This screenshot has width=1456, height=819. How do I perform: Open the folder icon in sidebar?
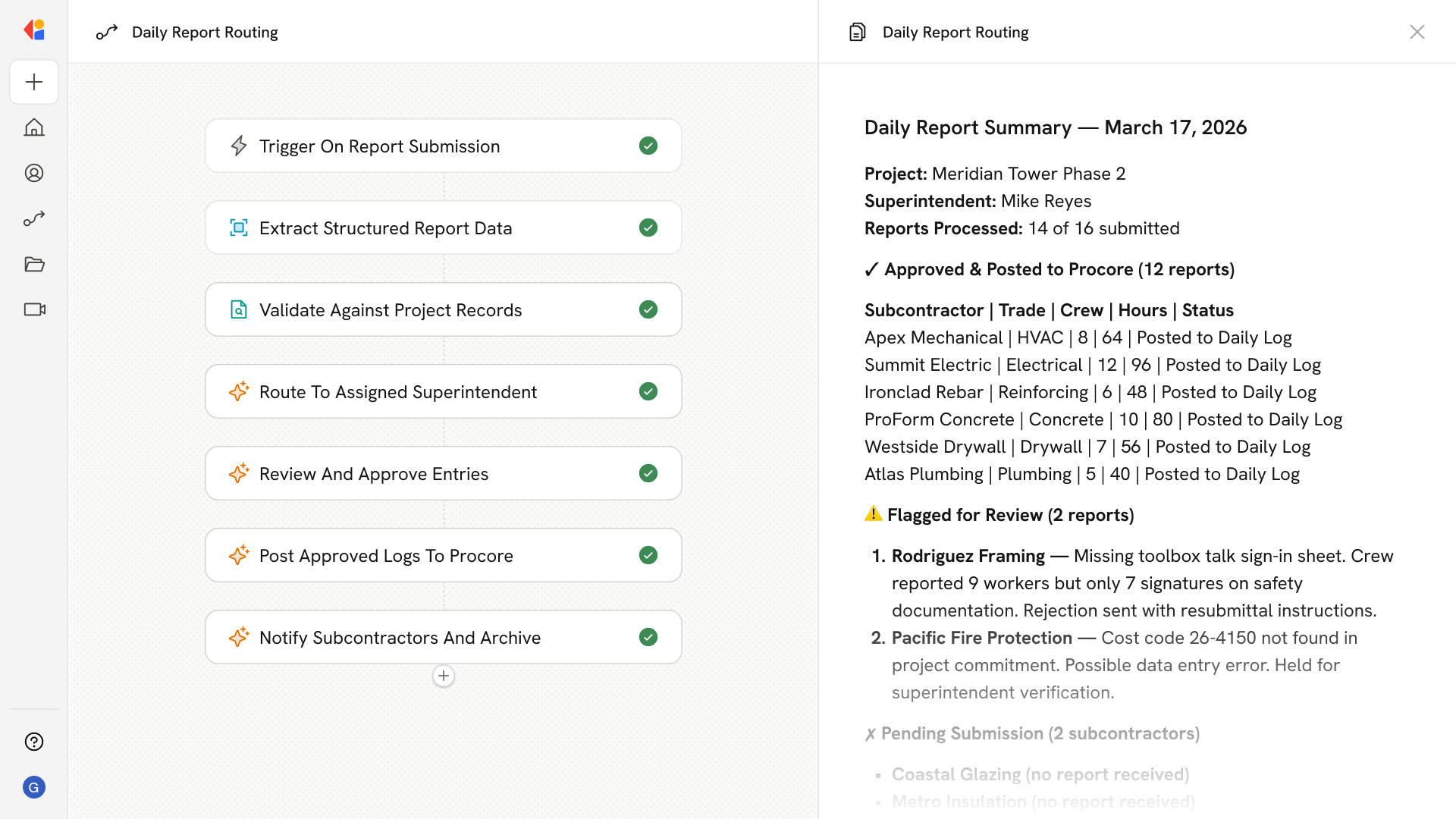(x=34, y=264)
